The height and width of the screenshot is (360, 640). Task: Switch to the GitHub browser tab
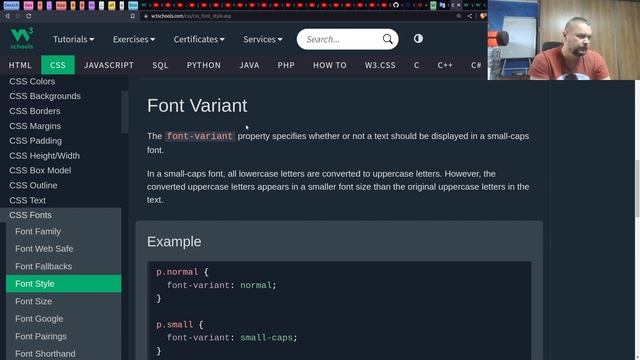(396, 5)
